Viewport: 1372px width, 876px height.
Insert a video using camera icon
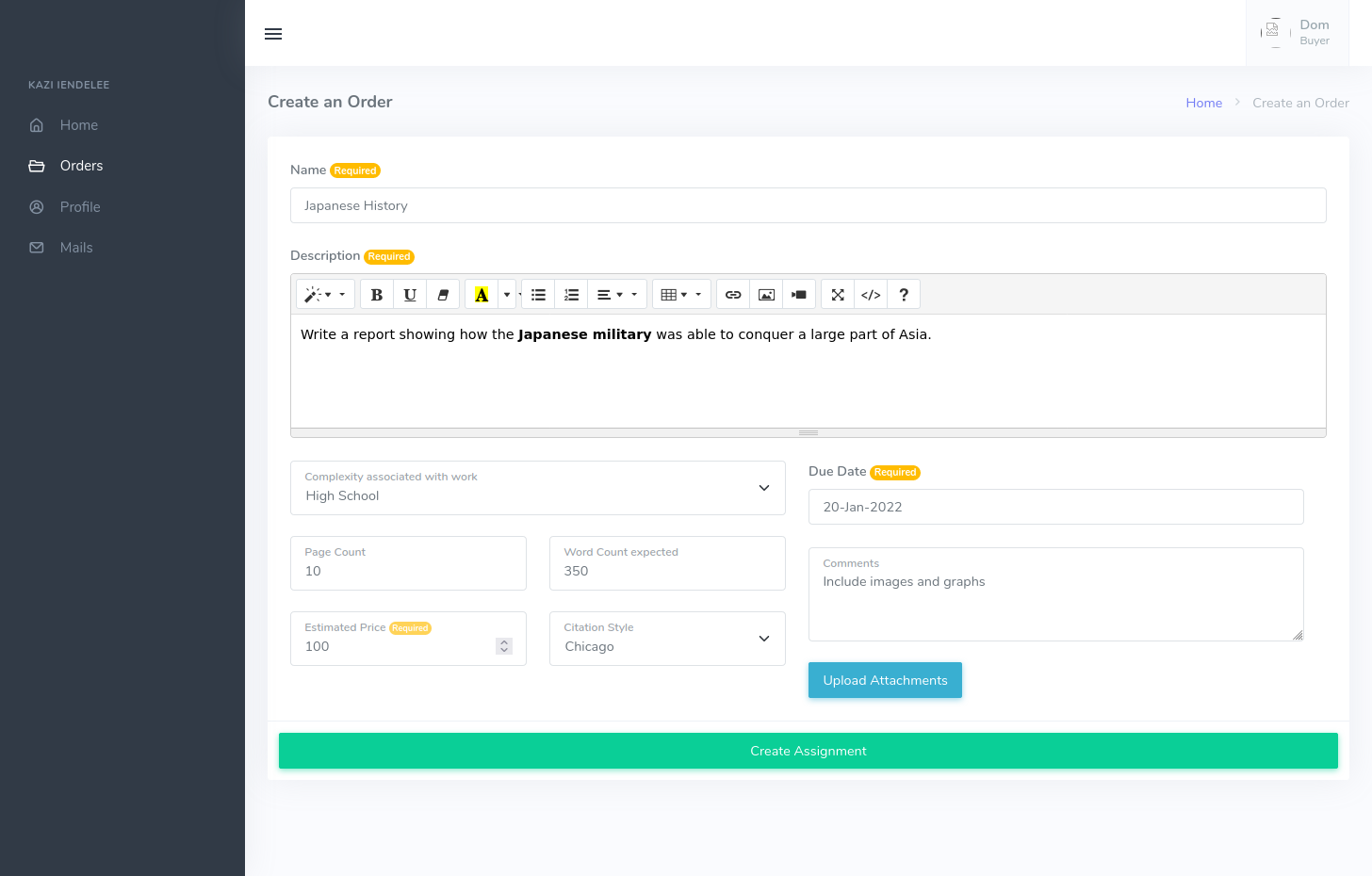pyautogui.click(x=799, y=295)
